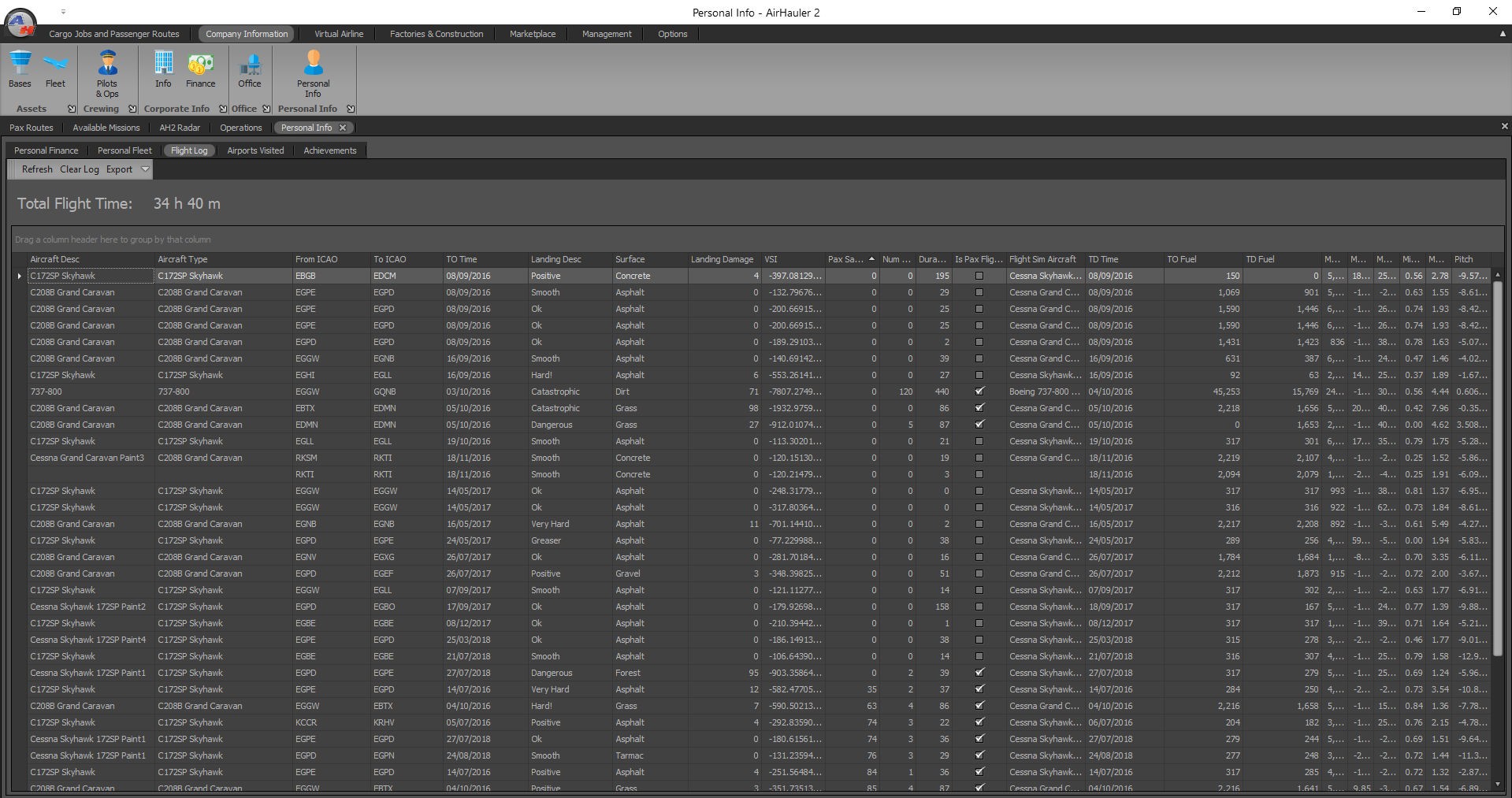This screenshot has height=798, width=1512.
Task: Select the Pilots & Ops crewing icon
Action: (107, 71)
